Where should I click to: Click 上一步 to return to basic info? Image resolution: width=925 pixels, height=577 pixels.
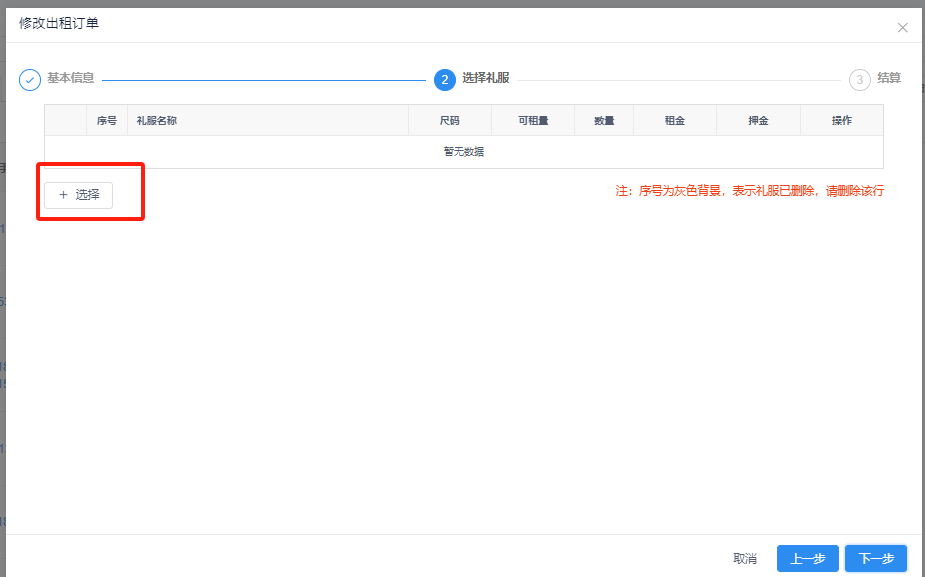[807, 558]
